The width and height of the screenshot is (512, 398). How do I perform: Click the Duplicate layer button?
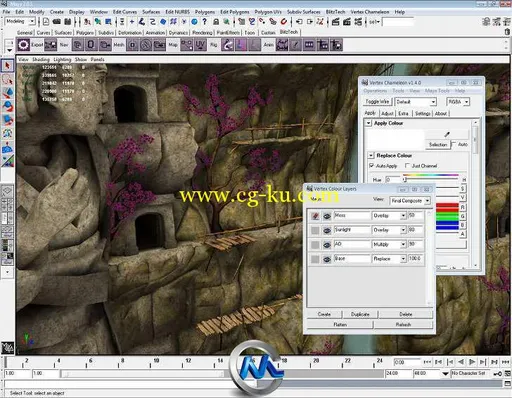360,314
